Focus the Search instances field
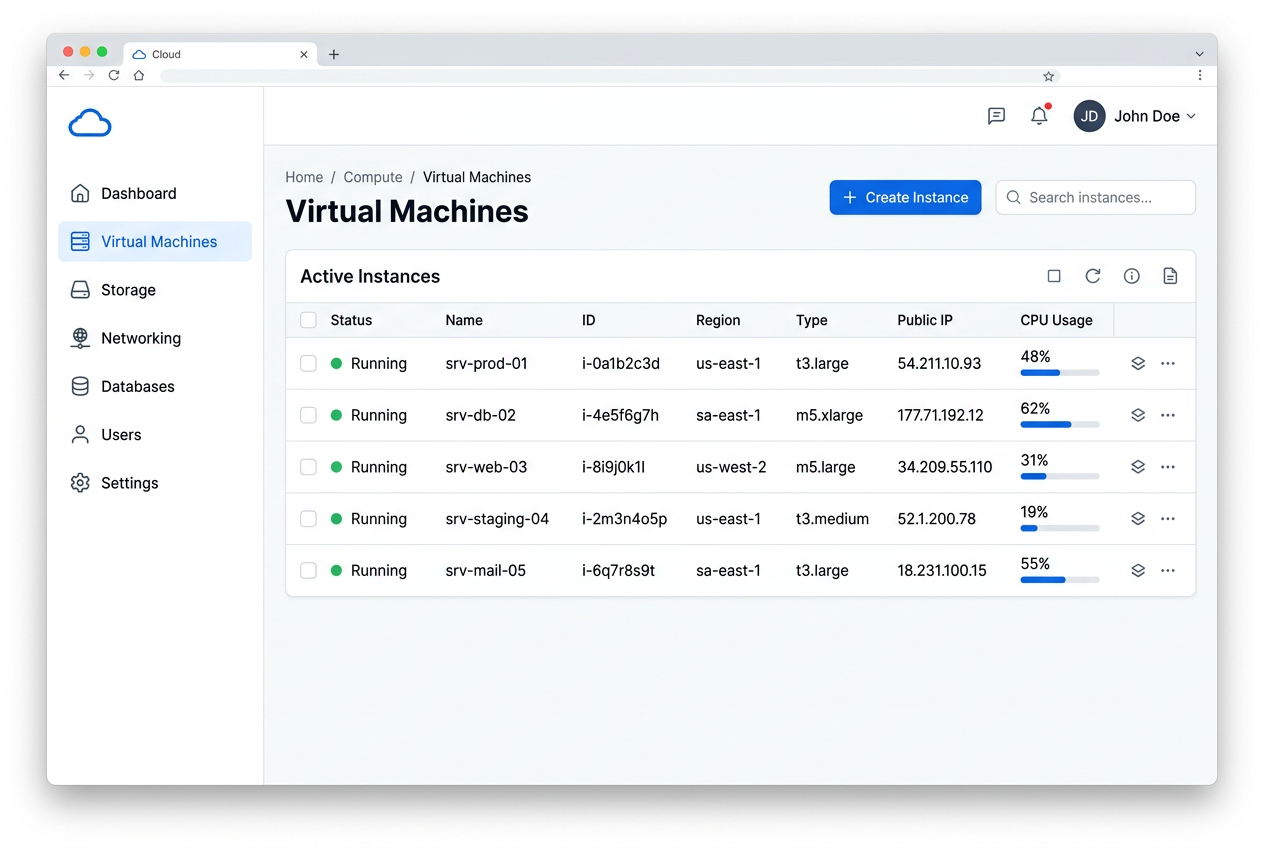1264x848 pixels. [x=1096, y=198]
